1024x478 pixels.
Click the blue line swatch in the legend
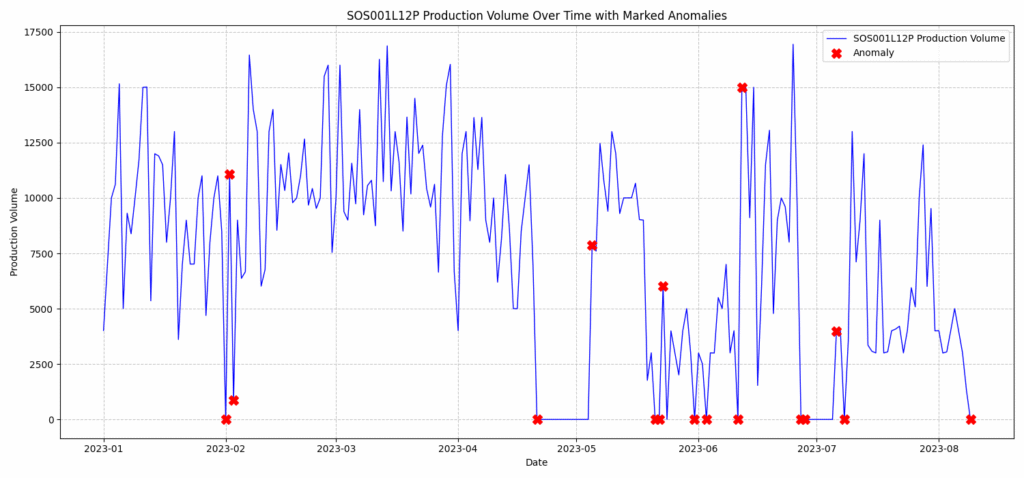pos(837,38)
